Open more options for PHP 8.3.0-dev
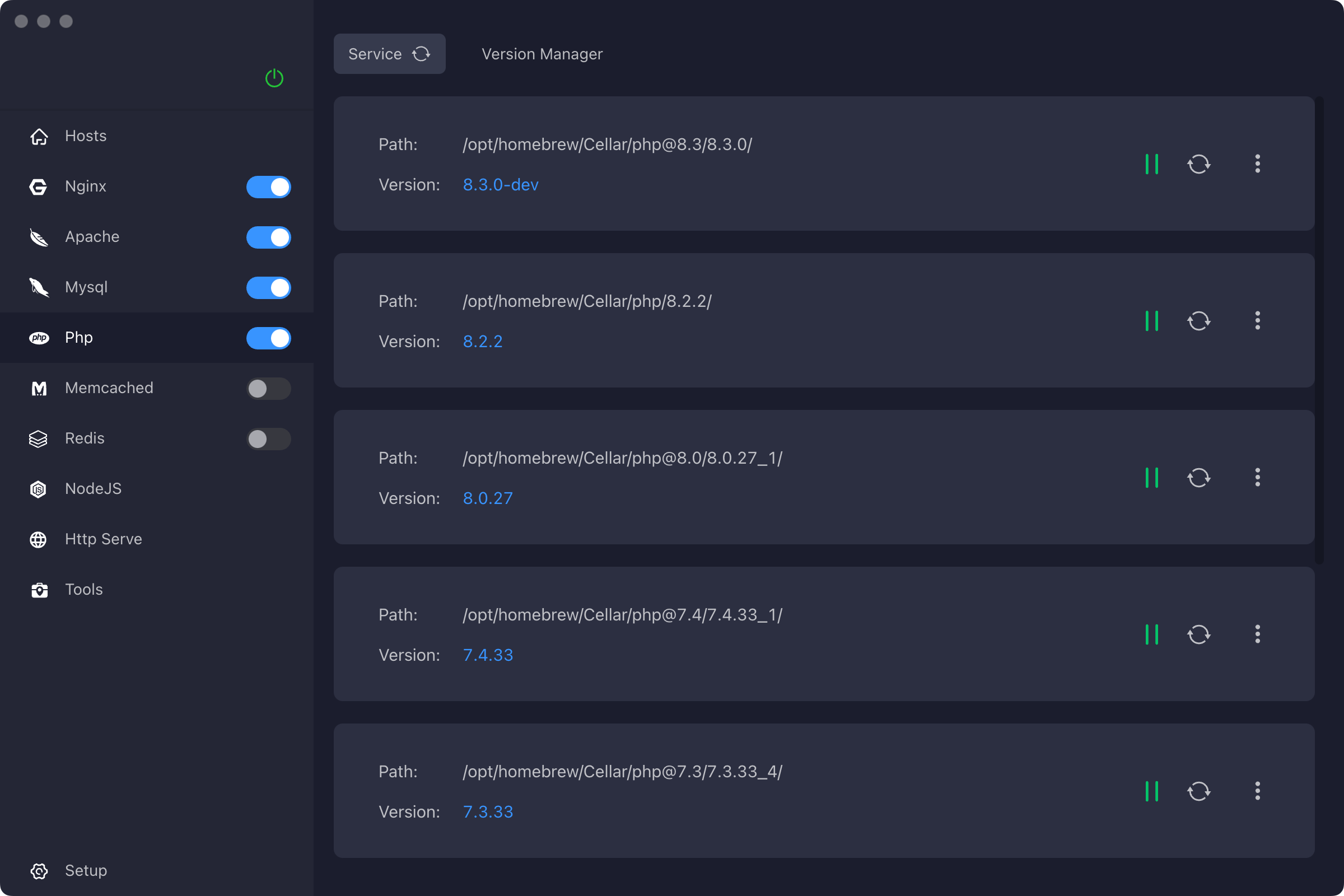The width and height of the screenshot is (1344, 896). point(1257,164)
